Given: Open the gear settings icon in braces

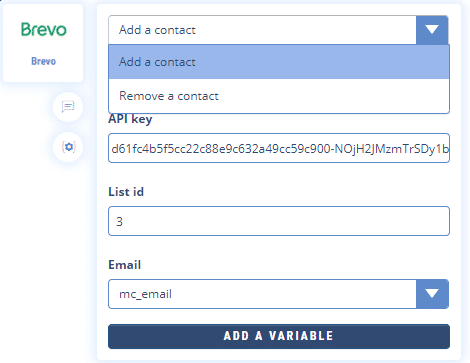Looking at the screenshot, I should (68, 147).
